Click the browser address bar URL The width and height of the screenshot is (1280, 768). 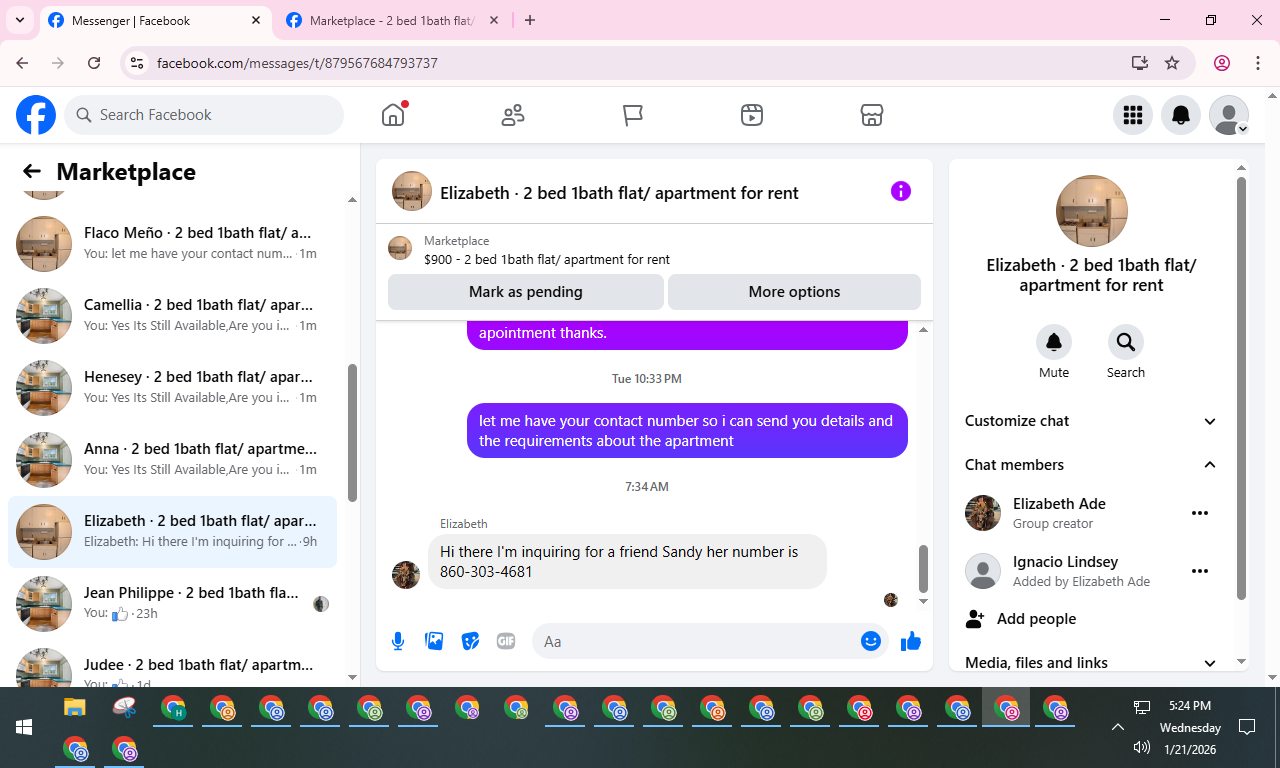(297, 63)
